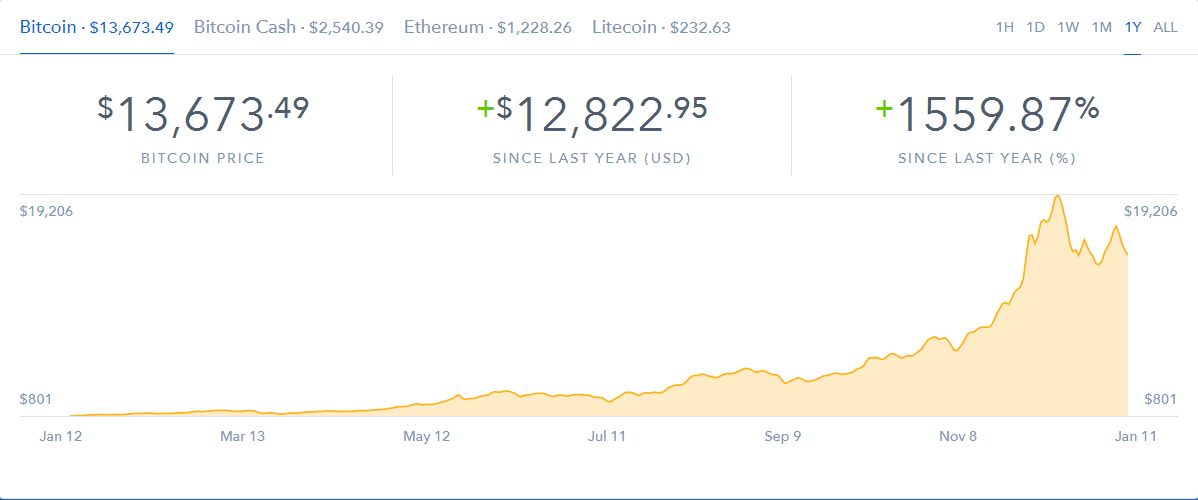Click the $13,673.49 Bitcoin price figure
The height and width of the screenshot is (500, 1198).
[203, 113]
